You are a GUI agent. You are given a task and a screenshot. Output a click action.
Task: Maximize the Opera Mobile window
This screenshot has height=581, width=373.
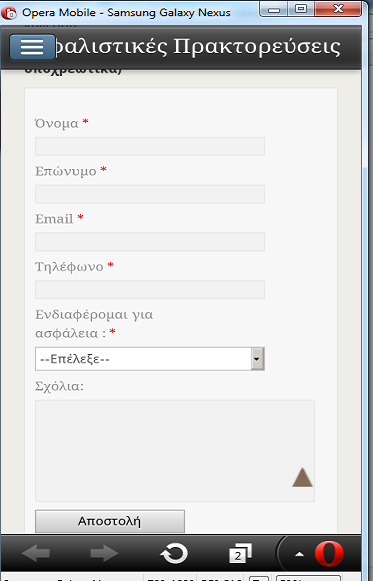(x=301, y=9)
